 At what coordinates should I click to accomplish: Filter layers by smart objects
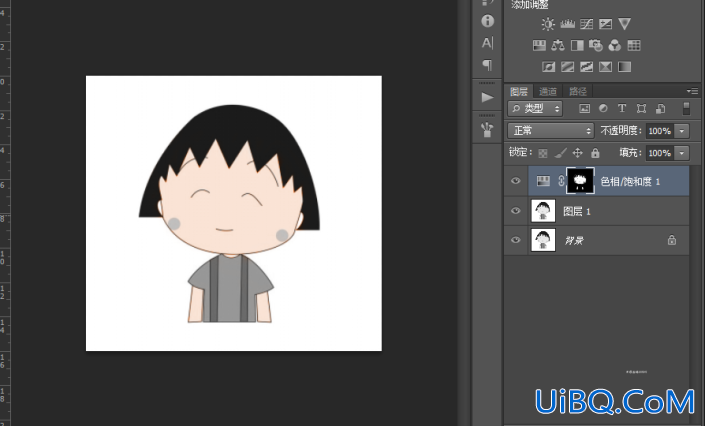660,108
